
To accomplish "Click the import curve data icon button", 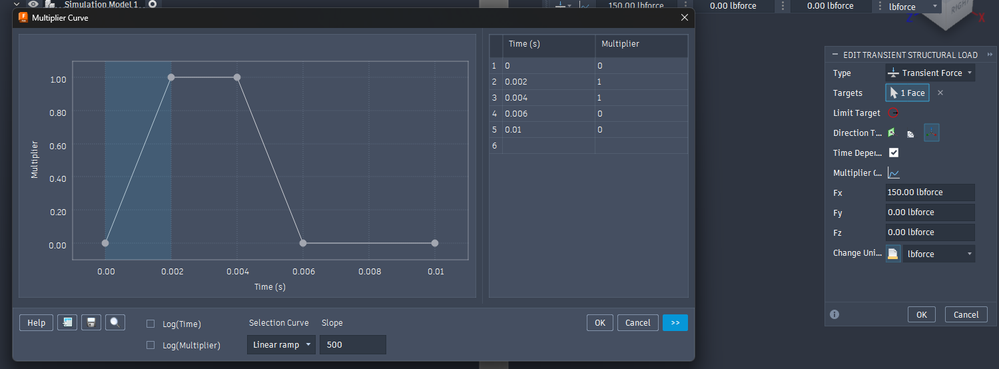I will click(67, 322).
